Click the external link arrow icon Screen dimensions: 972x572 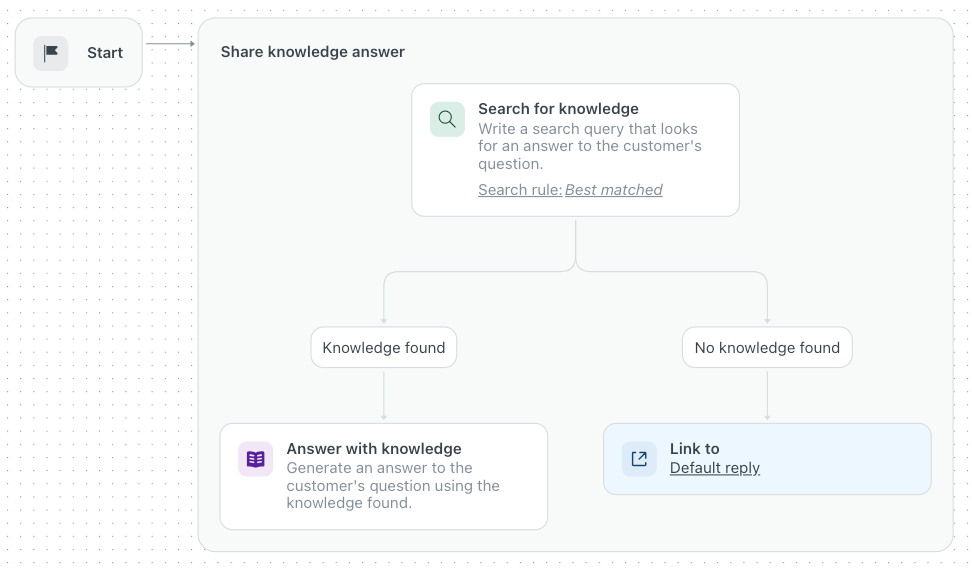pos(639,459)
